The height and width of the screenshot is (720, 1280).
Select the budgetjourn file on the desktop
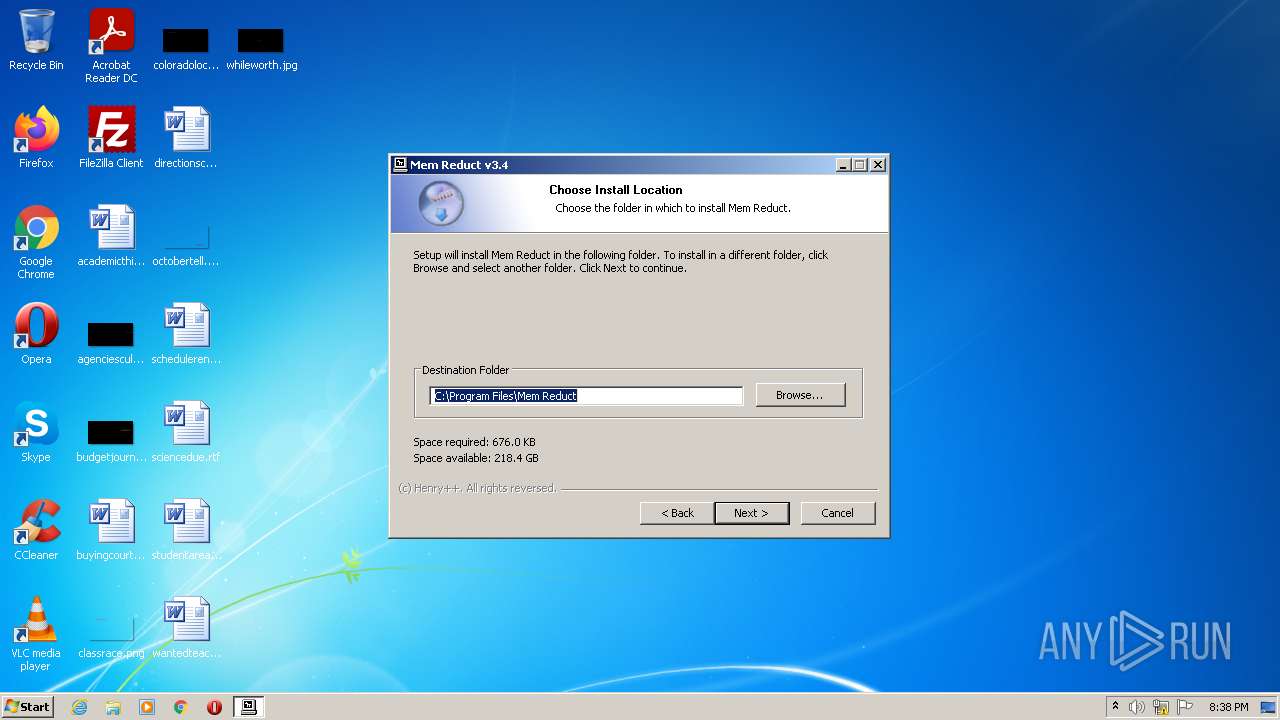pyautogui.click(x=111, y=442)
